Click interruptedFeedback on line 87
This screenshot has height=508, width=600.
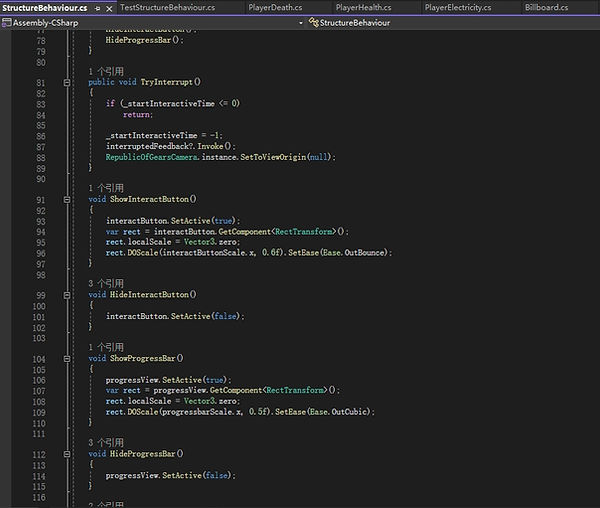147,146
